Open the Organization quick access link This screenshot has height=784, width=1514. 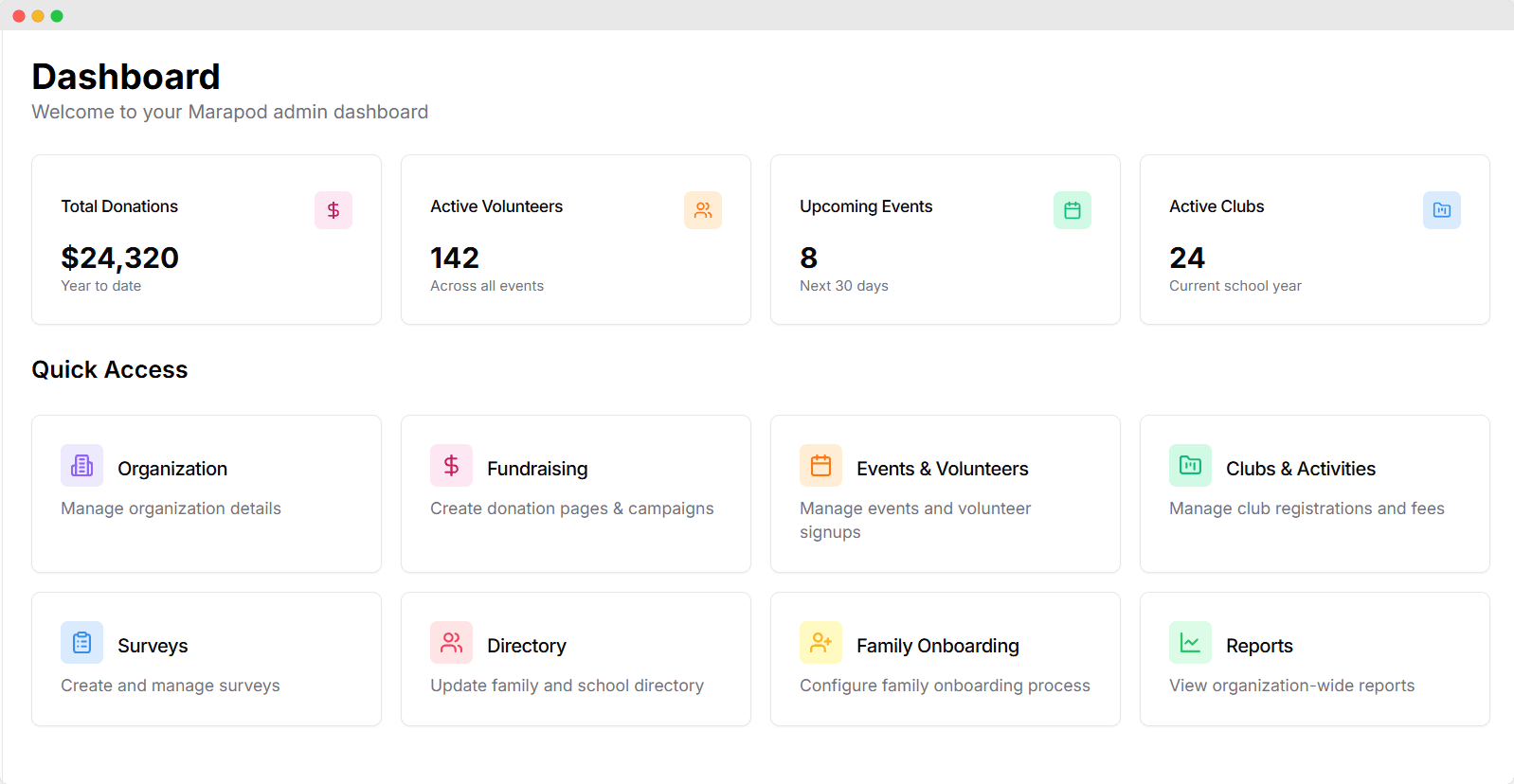pos(207,493)
